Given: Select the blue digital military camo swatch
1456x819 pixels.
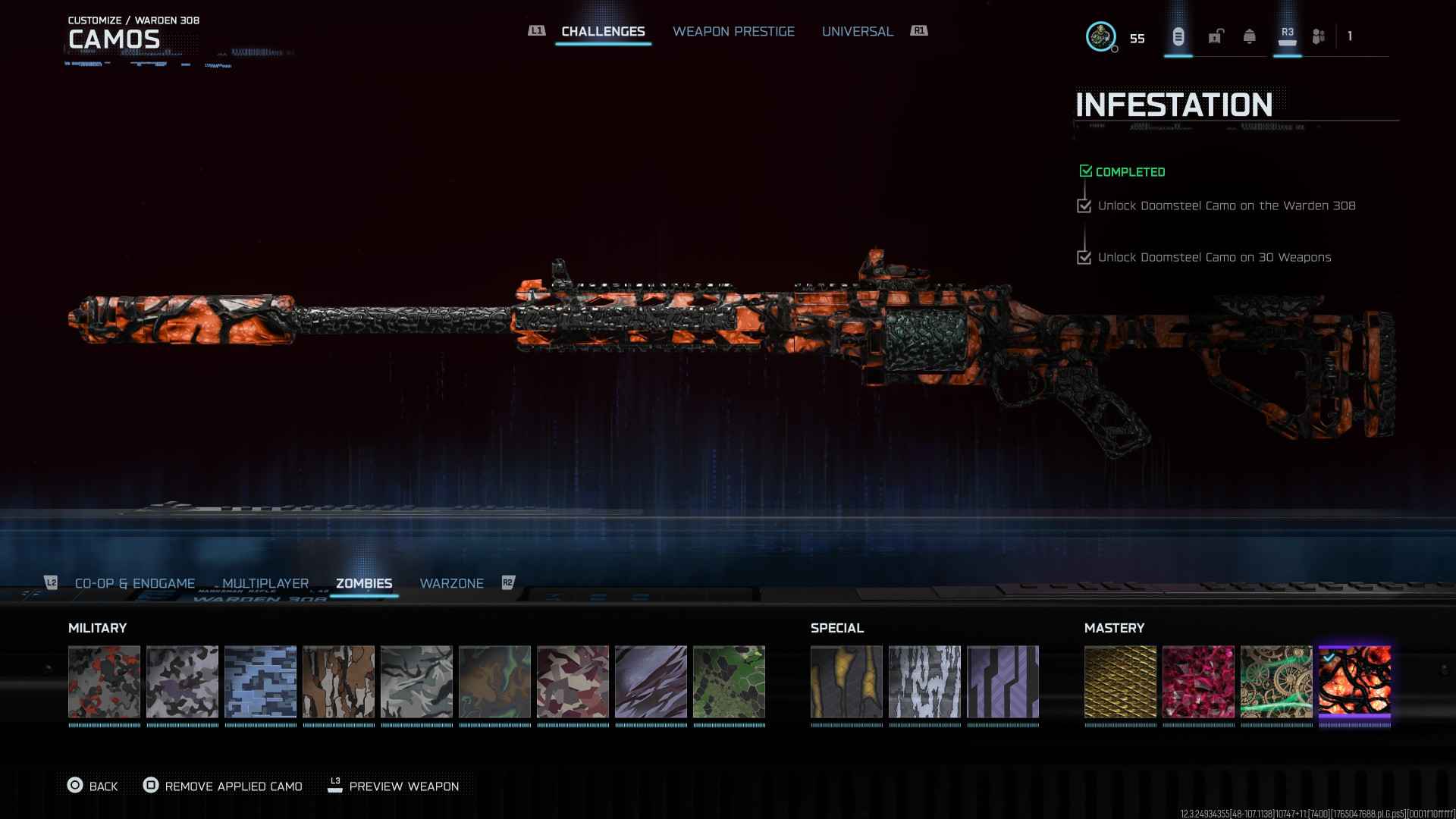Looking at the screenshot, I should coord(260,682).
